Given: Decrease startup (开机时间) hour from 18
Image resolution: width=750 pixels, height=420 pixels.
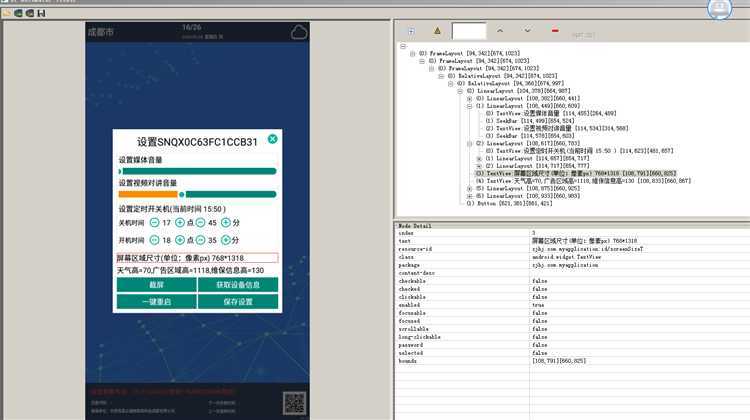Looking at the screenshot, I should tap(154, 240).
